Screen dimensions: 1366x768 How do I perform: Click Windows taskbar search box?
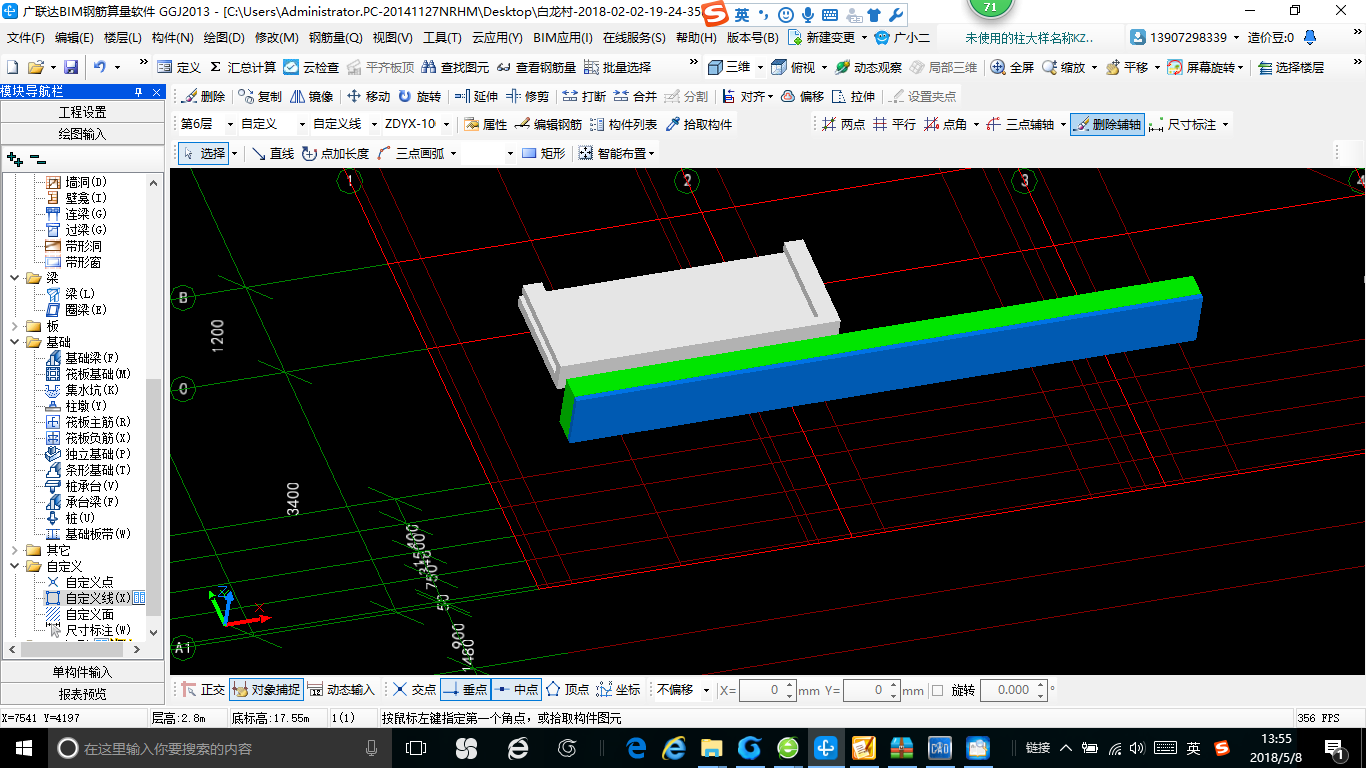pyautogui.click(x=218, y=748)
